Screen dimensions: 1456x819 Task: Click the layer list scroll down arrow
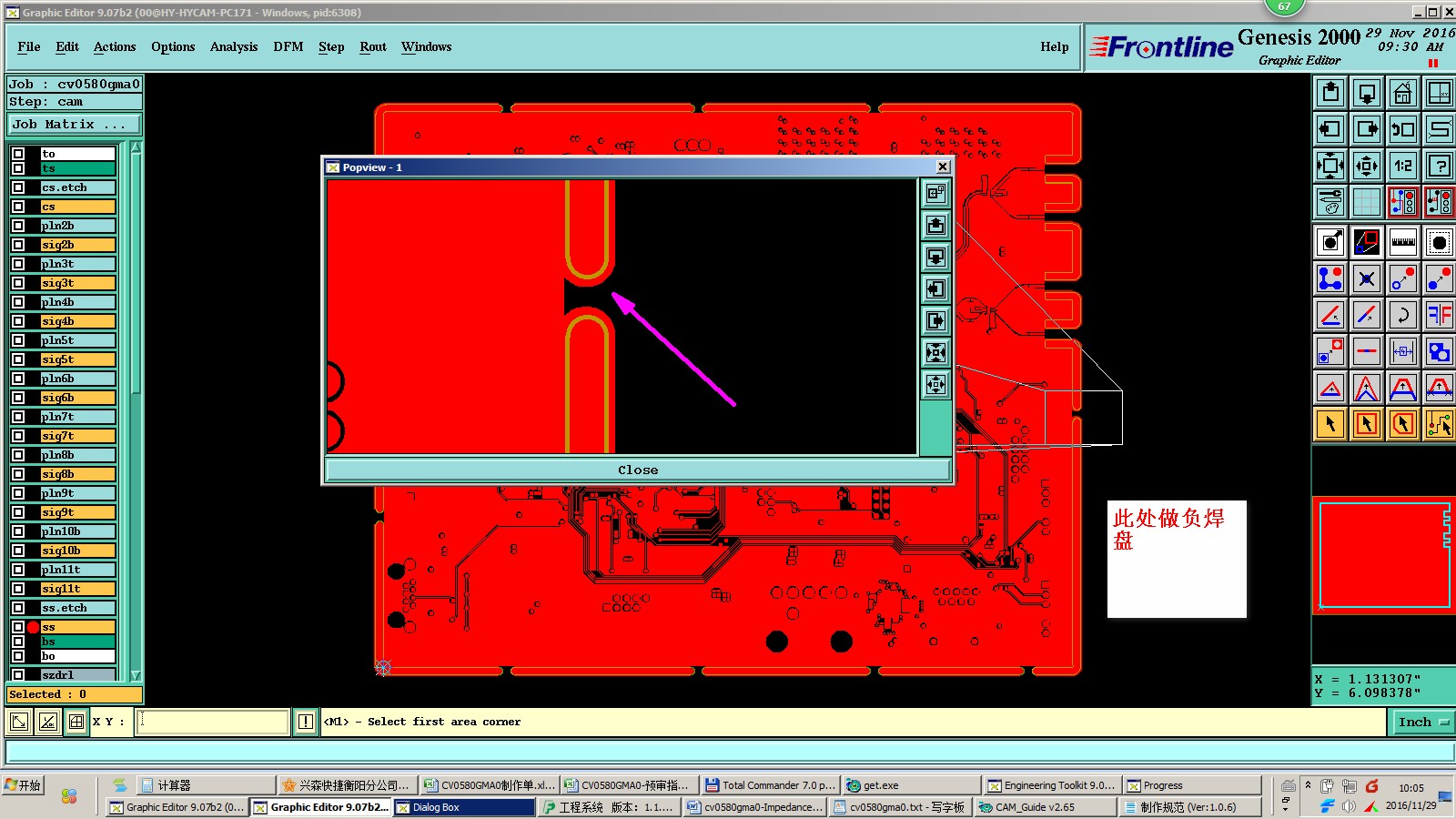pos(136,675)
